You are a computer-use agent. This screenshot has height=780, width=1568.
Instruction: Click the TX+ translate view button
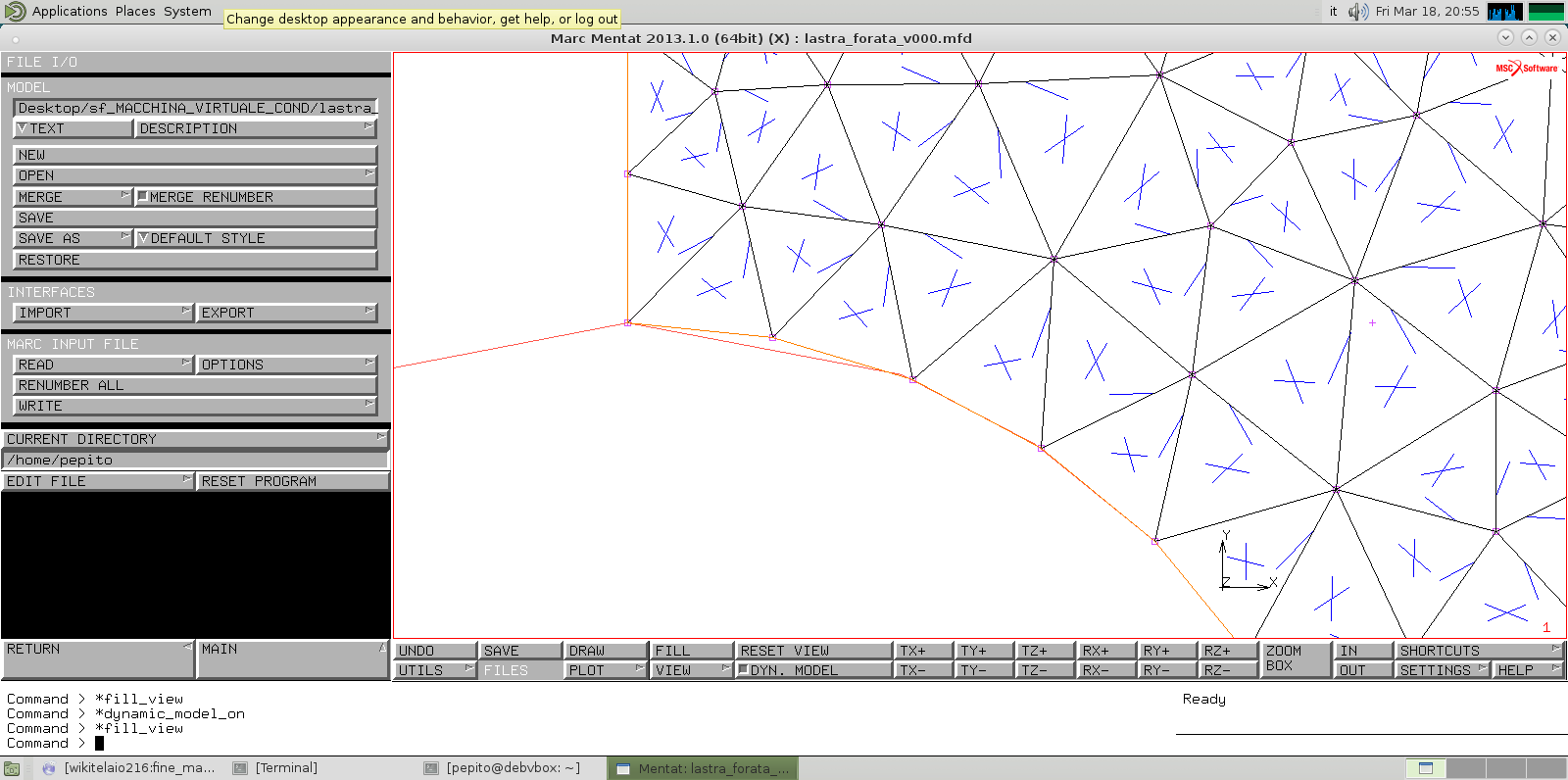coord(923,651)
